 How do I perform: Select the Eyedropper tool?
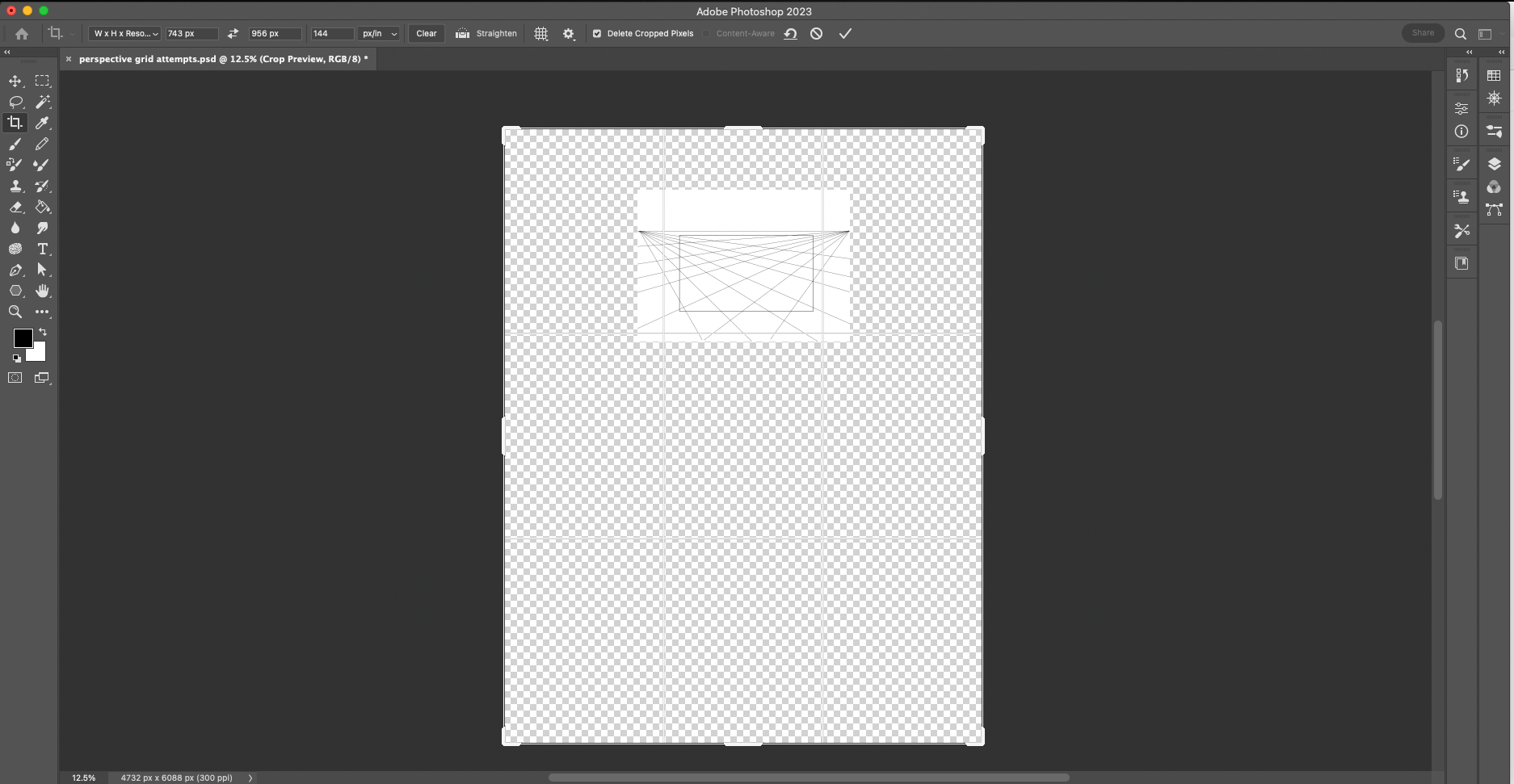[x=42, y=123]
